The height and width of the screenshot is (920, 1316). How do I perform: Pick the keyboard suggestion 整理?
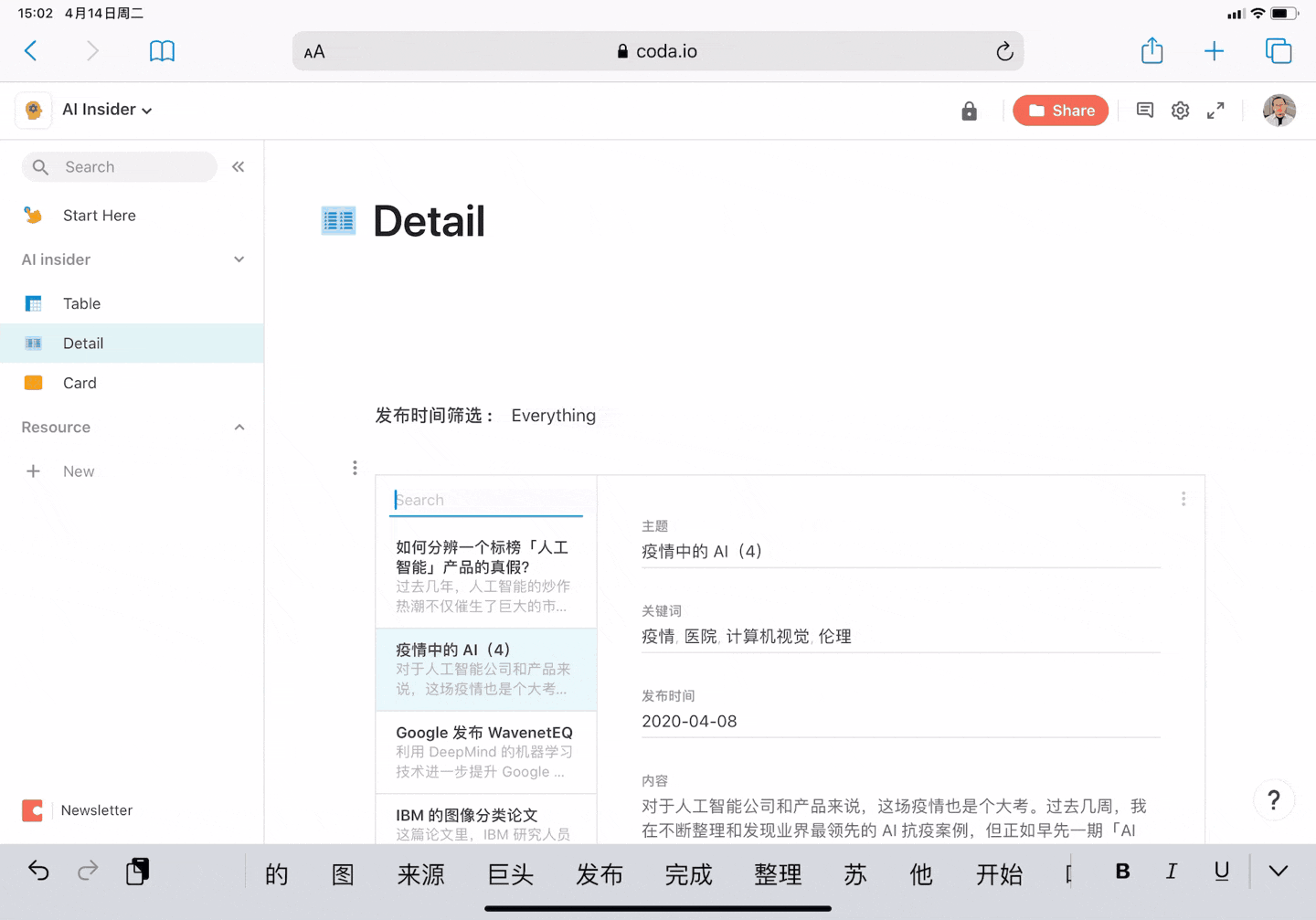coord(779,874)
